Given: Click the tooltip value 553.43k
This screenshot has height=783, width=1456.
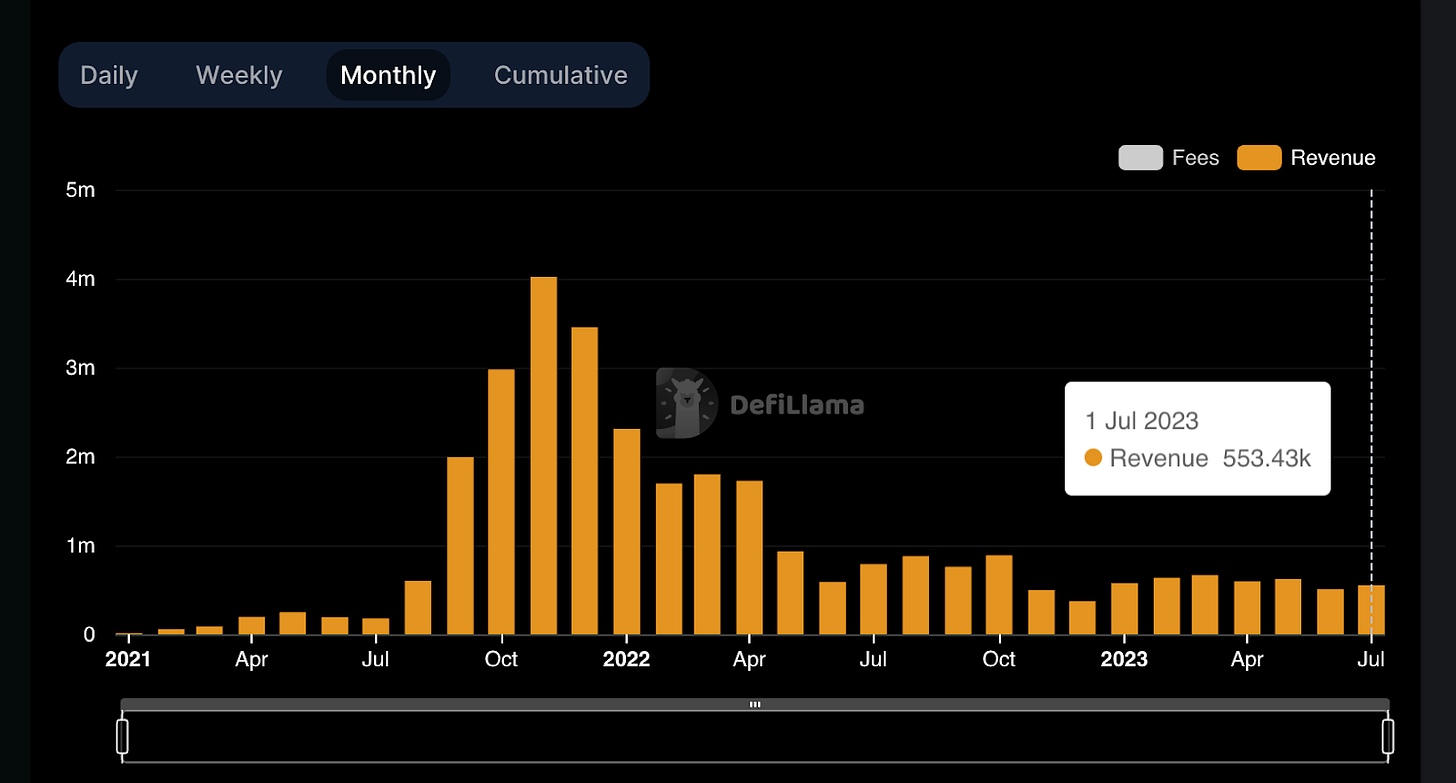Looking at the screenshot, I should (1267, 458).
